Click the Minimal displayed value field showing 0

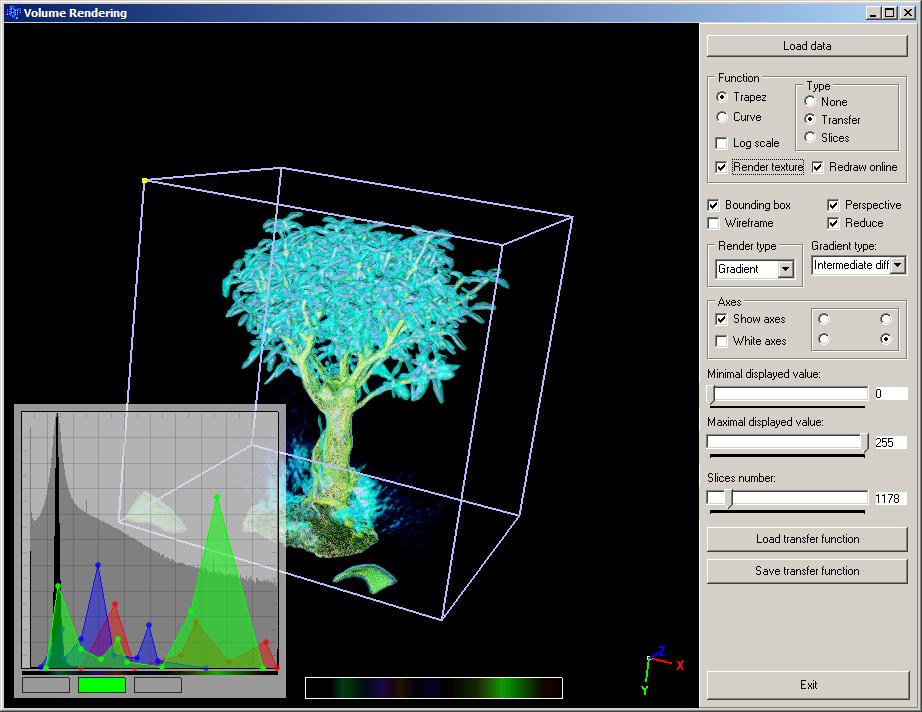(x=890, y=394)
